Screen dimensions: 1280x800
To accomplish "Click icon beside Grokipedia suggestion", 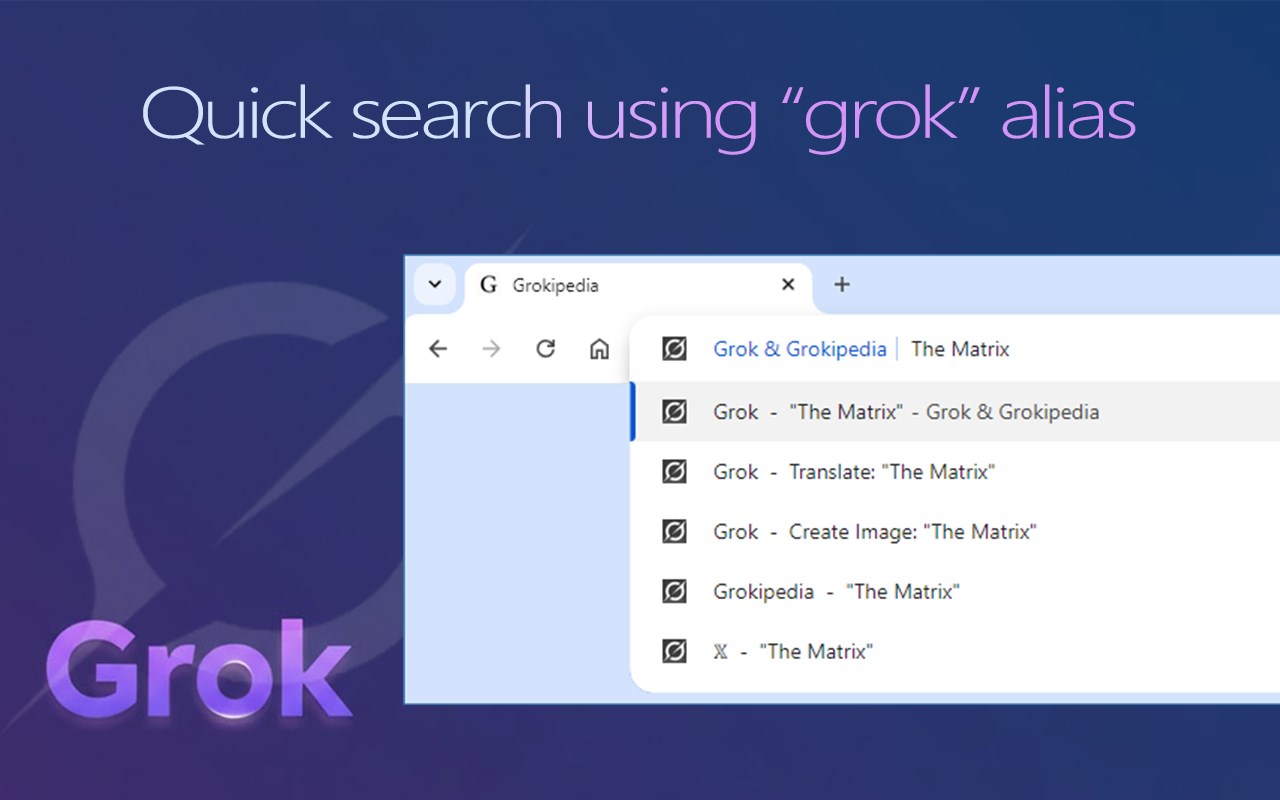I will tap(675, 592).
